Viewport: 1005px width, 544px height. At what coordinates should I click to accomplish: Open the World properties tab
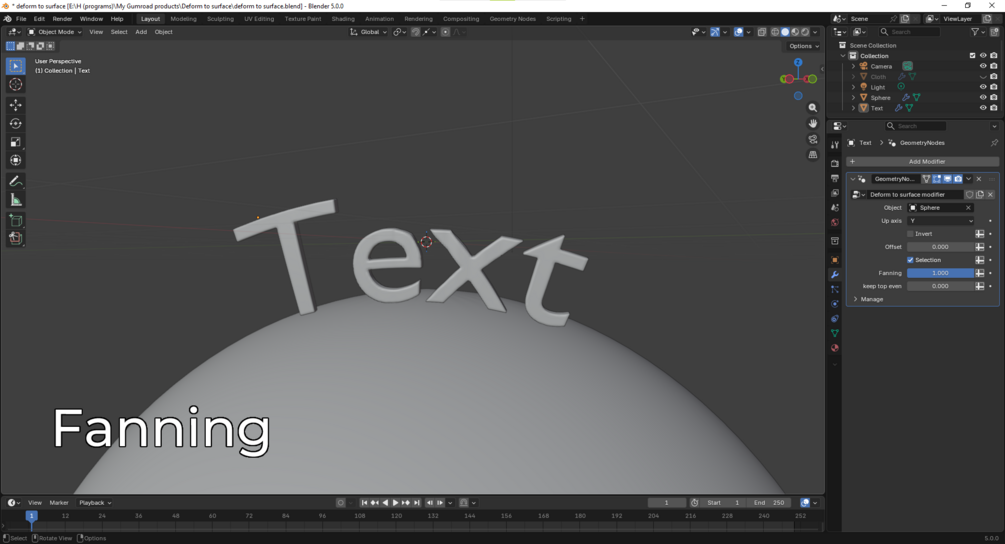[x=835, y=222]
